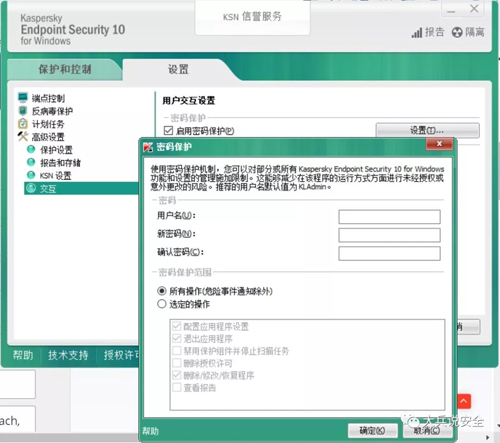Image resolution: width=500 pixels, height=443 pixels.
Task: Select the 交互 sub-item
Action: click(81, 188)
